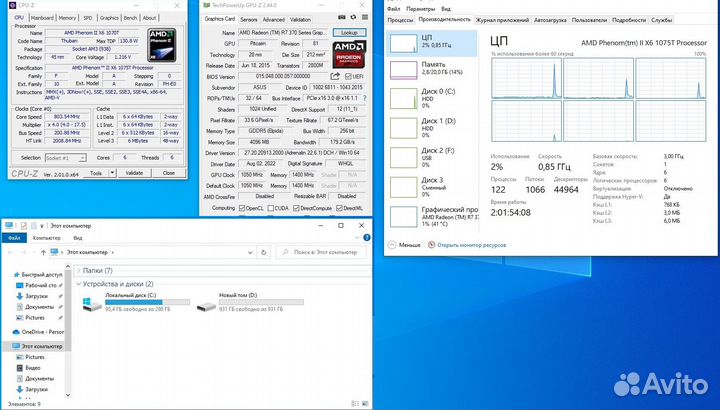720x410 pixels.
Task: Click the Validate button in CPU-Z
Action: tap(134, 173)
